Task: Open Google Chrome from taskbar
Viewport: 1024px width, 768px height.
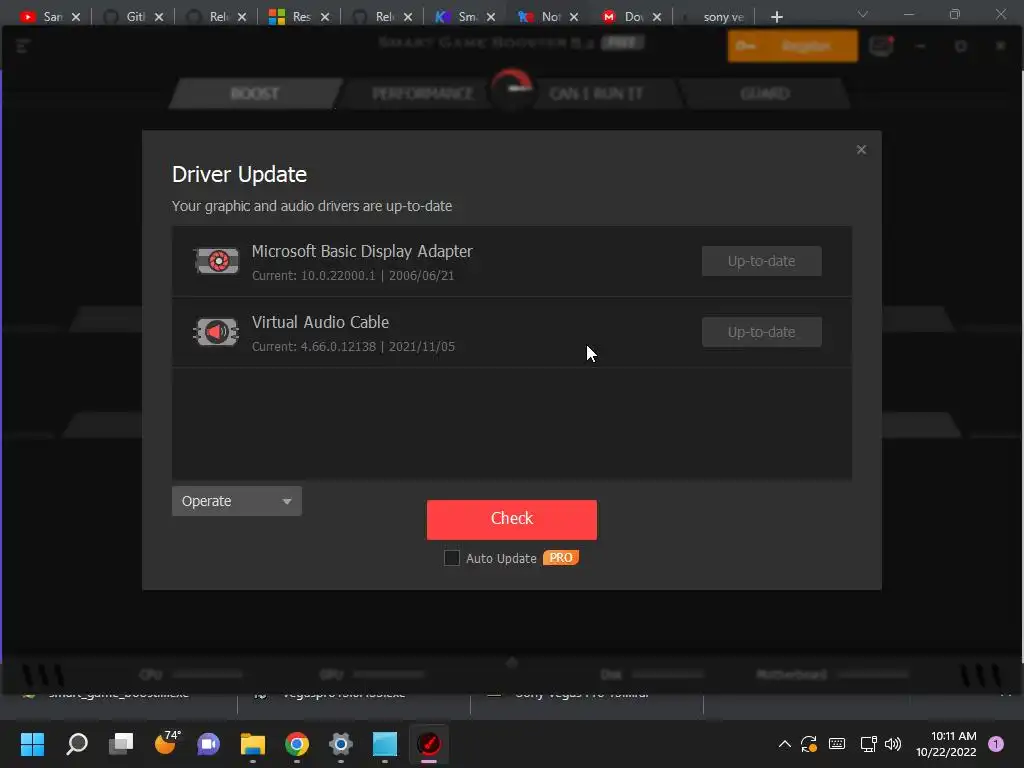Action: [x=296, y=744]
